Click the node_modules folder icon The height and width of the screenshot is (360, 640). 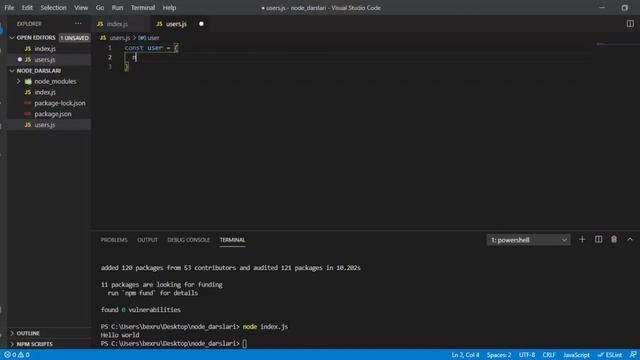tap(28, 81)
